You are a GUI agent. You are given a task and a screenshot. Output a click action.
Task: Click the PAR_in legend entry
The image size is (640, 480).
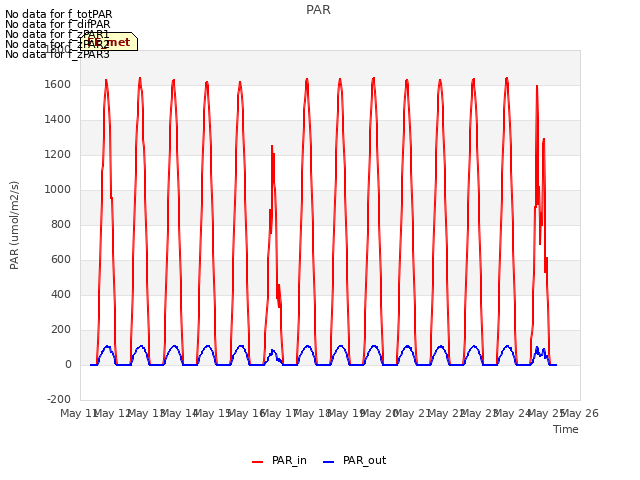pos(279,461)
